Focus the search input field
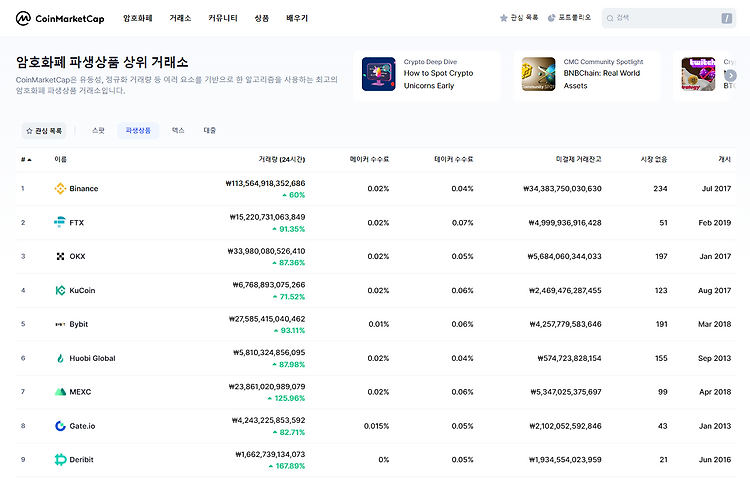Viewport: 750px width, 478px height. (668, 18)
